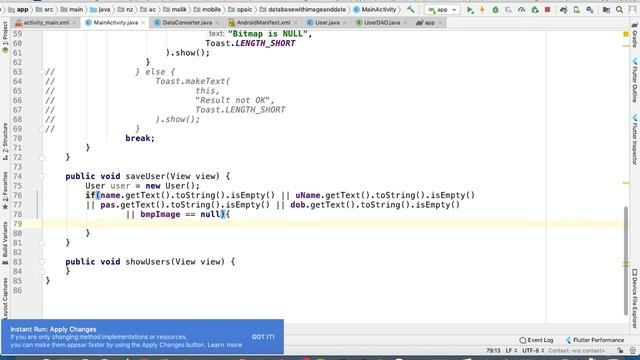Close the DataConverter.java tab
This screenshot has width=640, height=360.
(217, 23)
